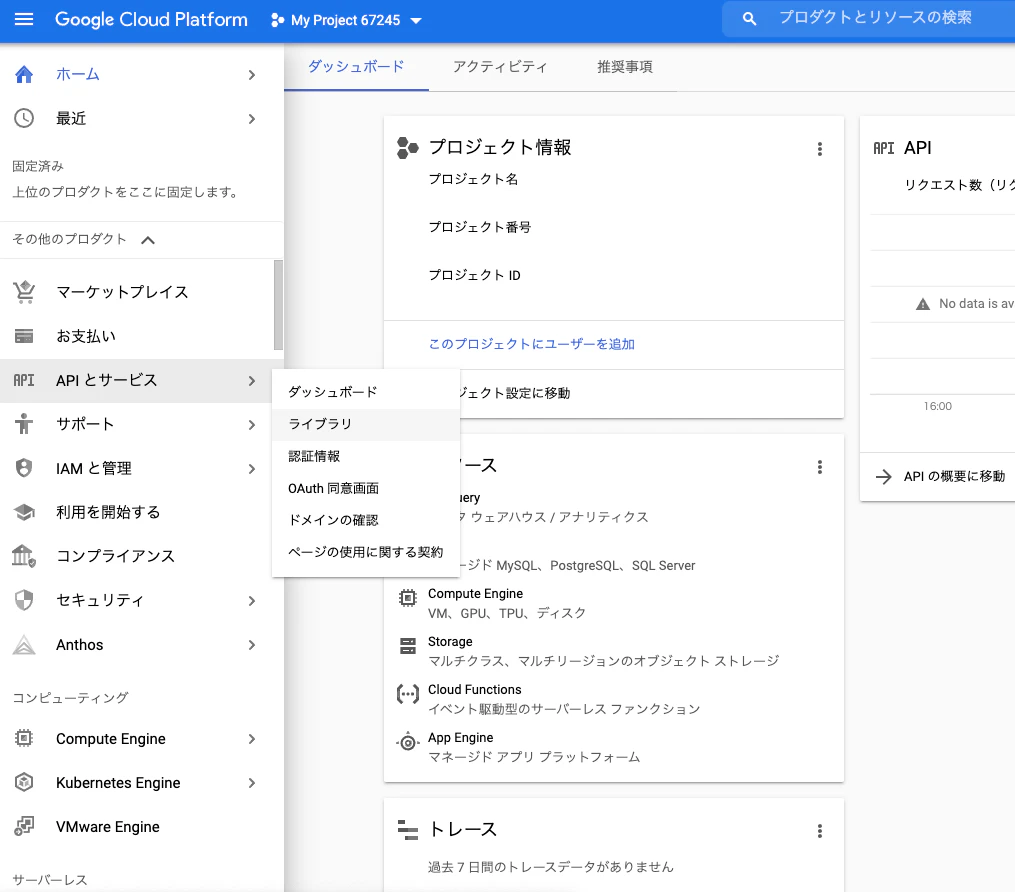Click the API の概要に移動 link
1015x892 pixels.
954,476
